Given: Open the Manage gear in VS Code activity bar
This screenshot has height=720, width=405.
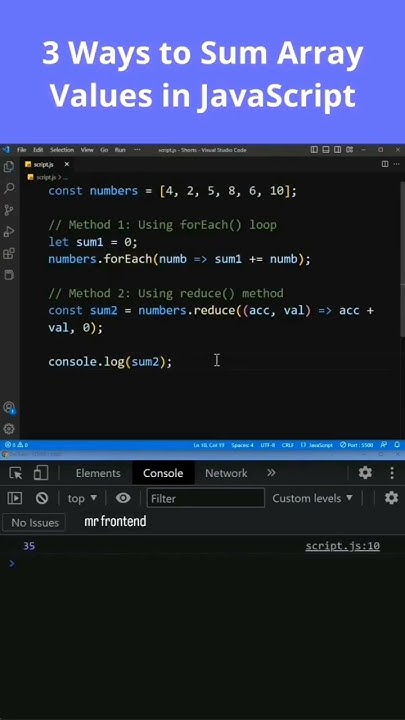Looking at the screenshot, I should point(9,429).
